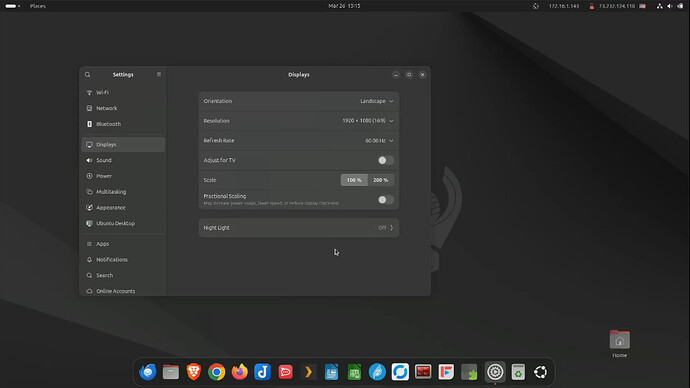
Task: Launch Google Chrome from the dock
Action: pyautogui.click(x=217, y=372)
